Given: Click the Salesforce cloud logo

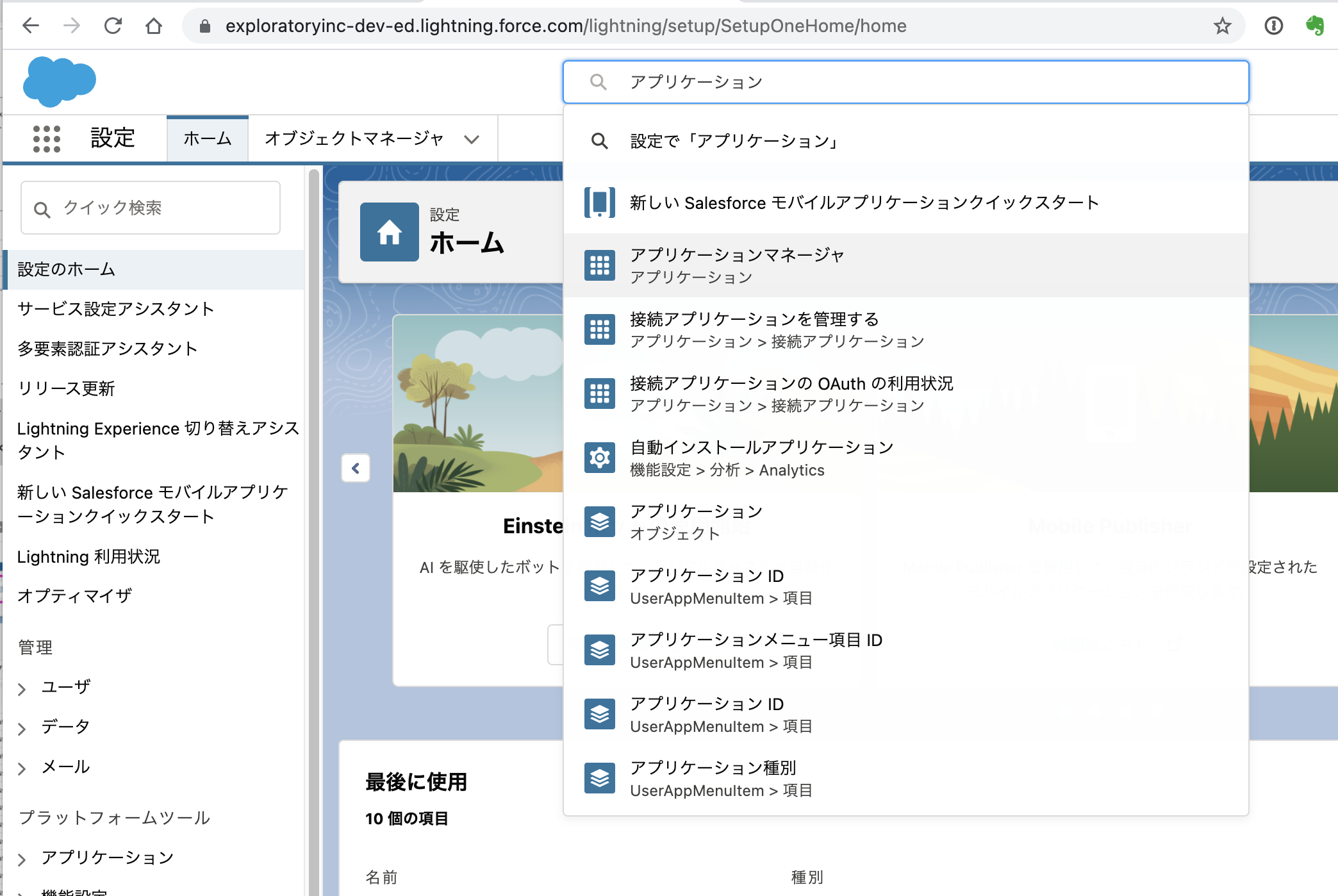Looking at the screenshot, I should click(60, 81).
